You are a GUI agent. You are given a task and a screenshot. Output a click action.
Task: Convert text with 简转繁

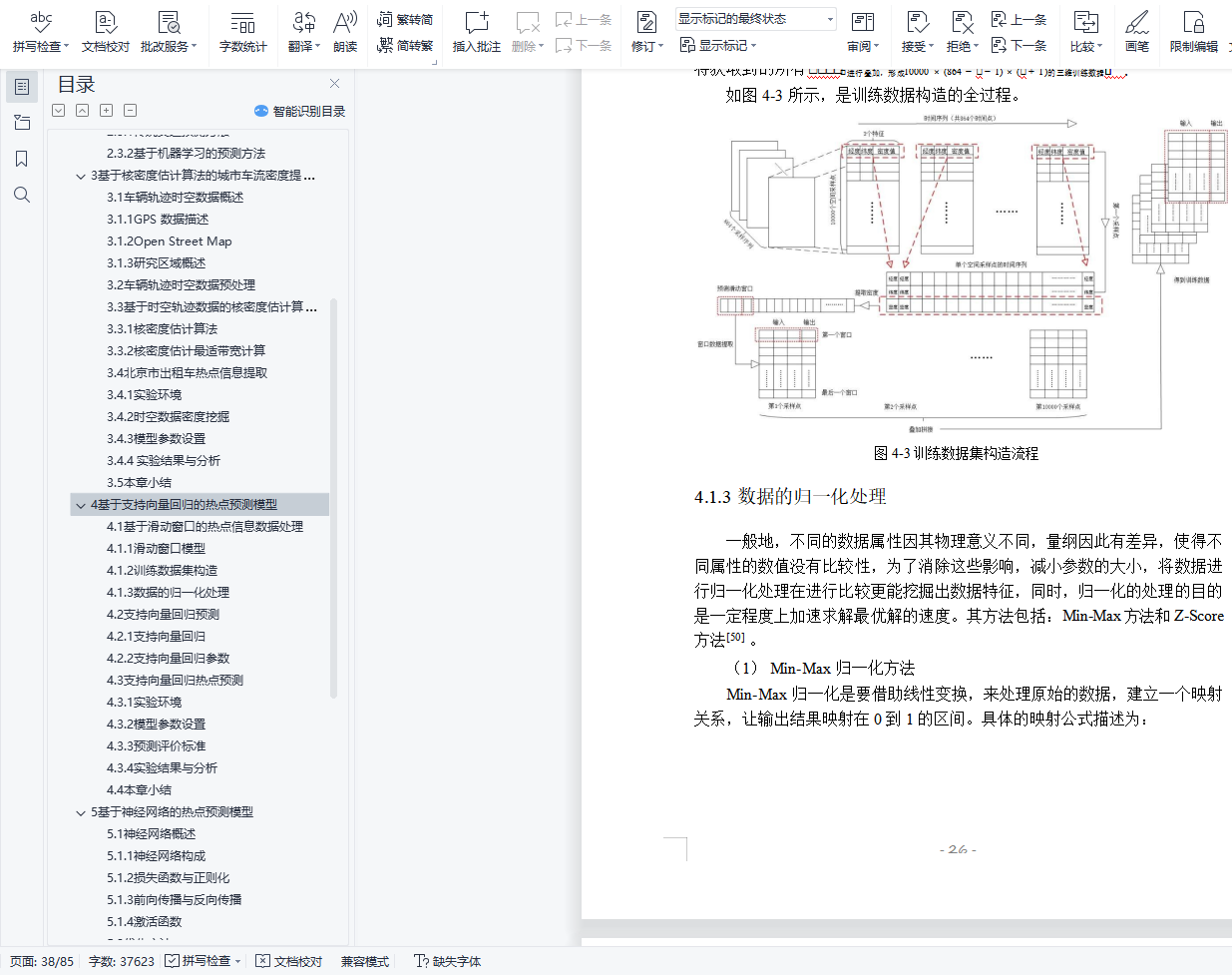[405, 45]
